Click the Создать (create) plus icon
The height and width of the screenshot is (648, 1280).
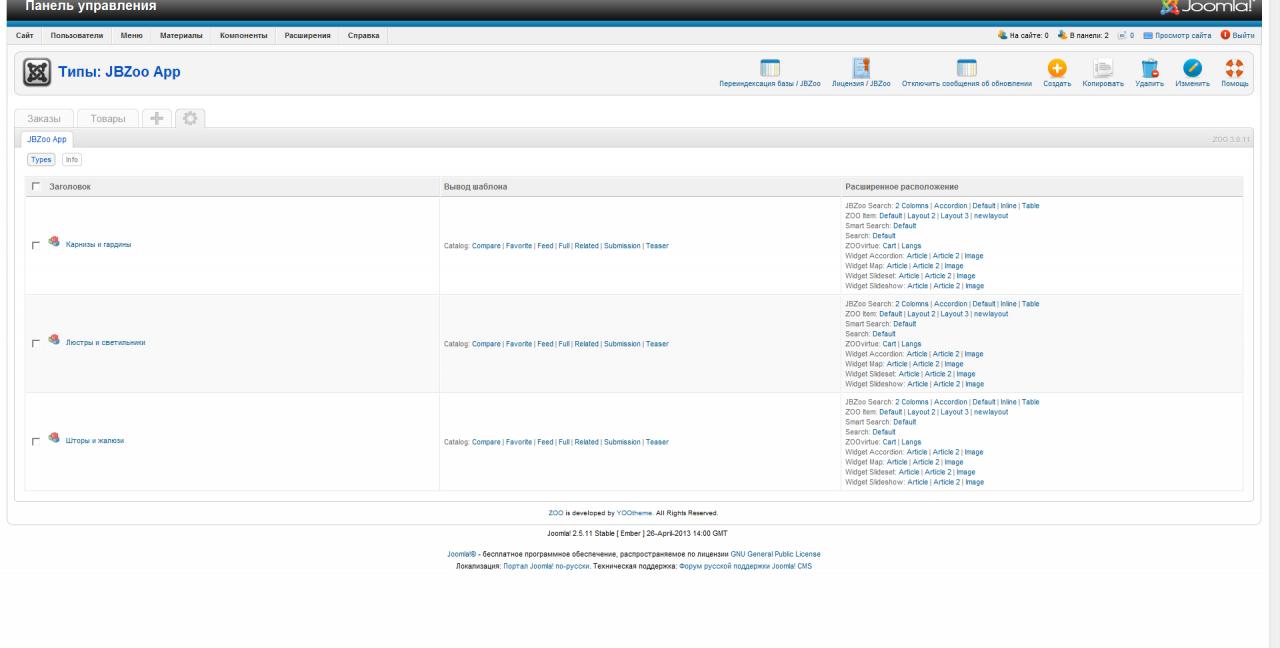pos(1056,68)
